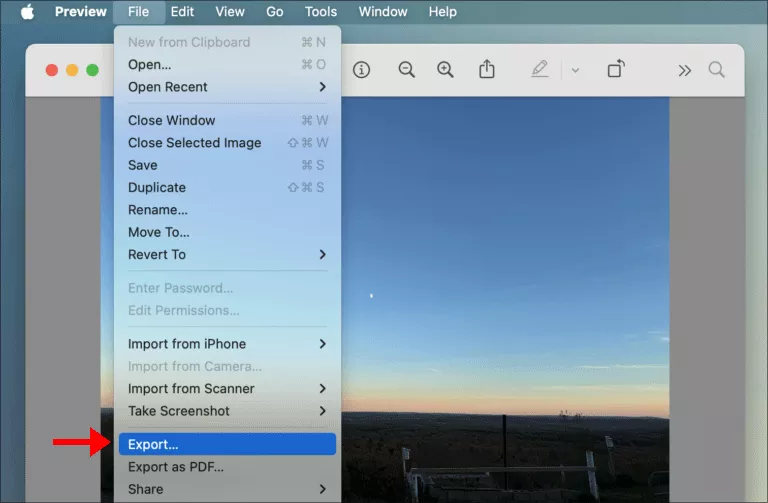
Task: Open the Tools menu
Action: click(321, 11)
